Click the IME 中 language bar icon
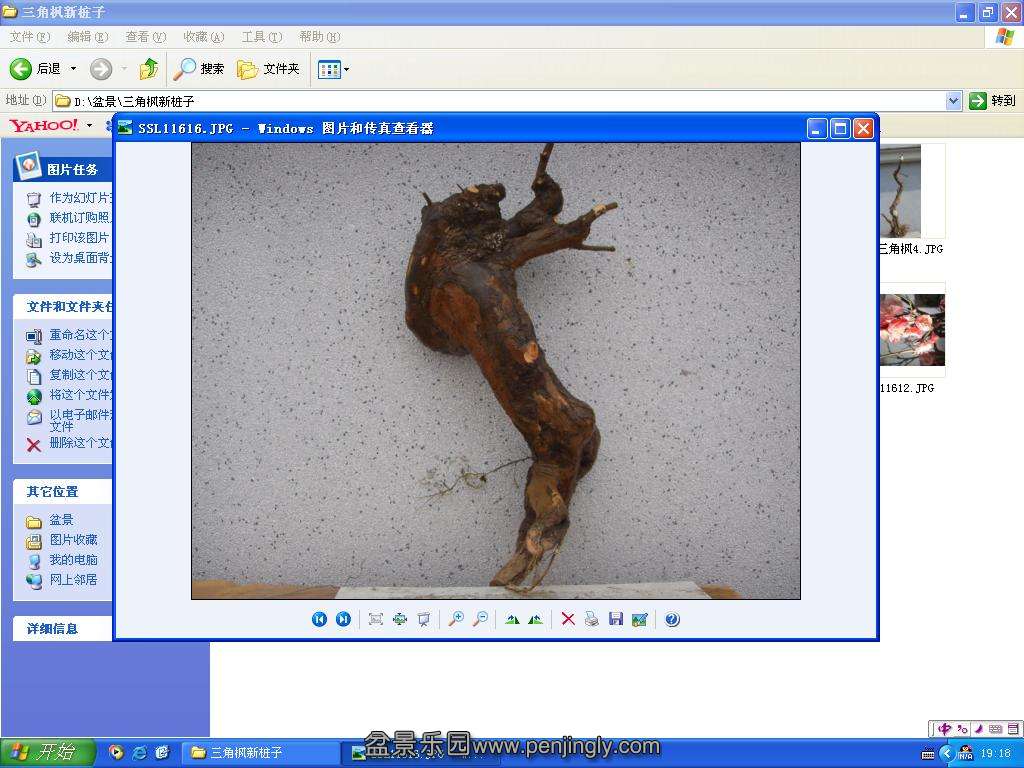This screenshot has height=768, width=1024. pyautogui.click(x=944, y=729)
